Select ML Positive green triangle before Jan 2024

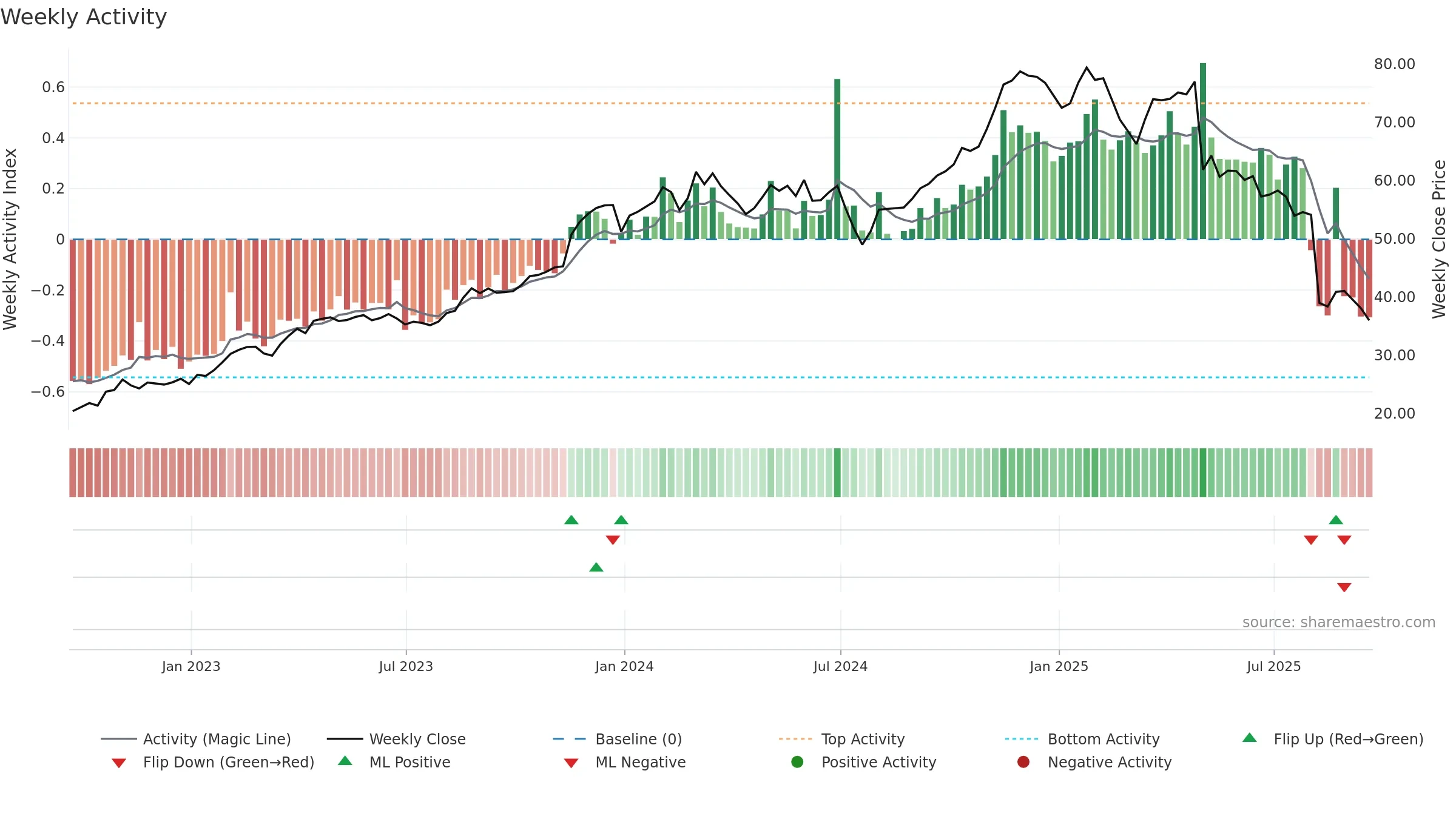click(596, 567)
